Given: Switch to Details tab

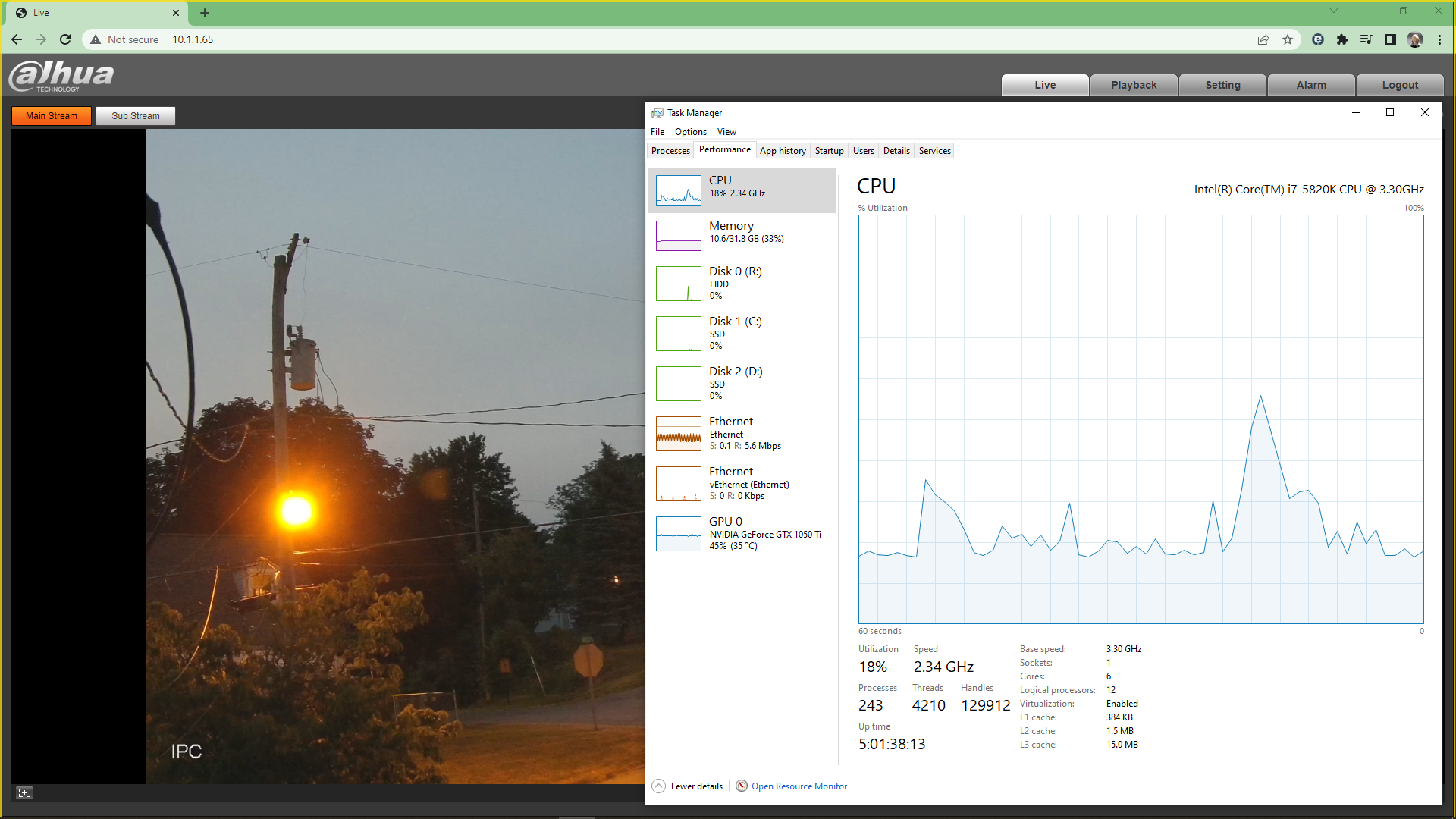Looking at the screenshot, I should [896, 151].
